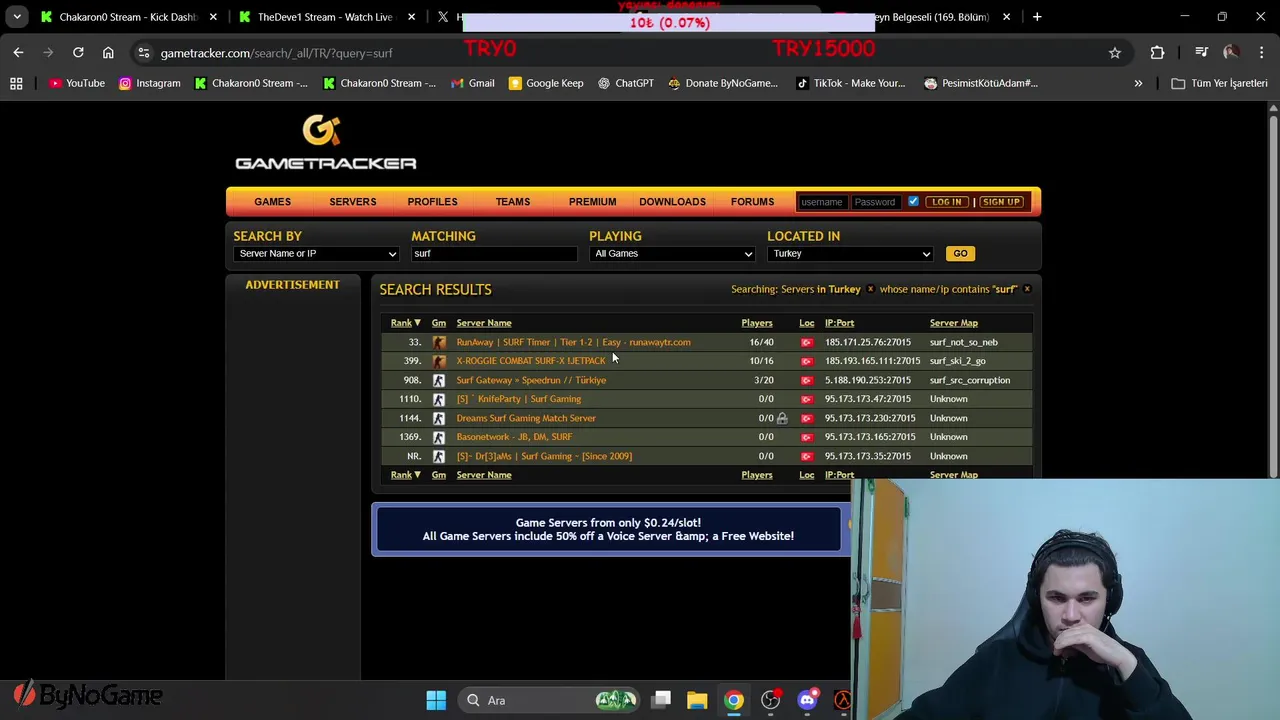Click the game icon in Surf Gateway row
This screenshot has width=1280, height=720.
439,380
